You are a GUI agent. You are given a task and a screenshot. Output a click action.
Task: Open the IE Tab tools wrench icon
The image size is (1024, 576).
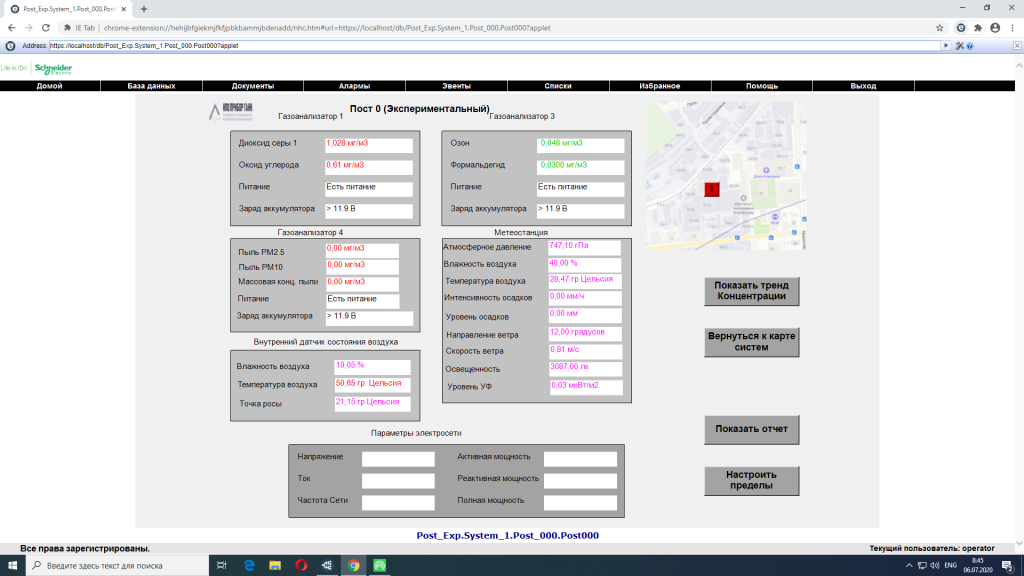point(958,46)
